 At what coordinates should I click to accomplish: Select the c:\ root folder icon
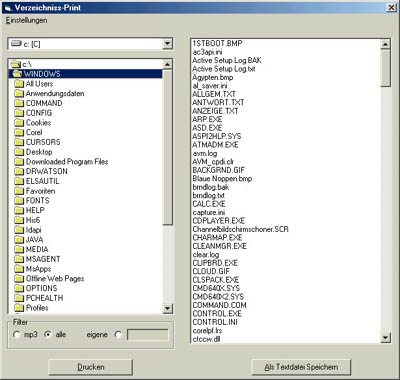pyautogui.click(x=16, y=64)
